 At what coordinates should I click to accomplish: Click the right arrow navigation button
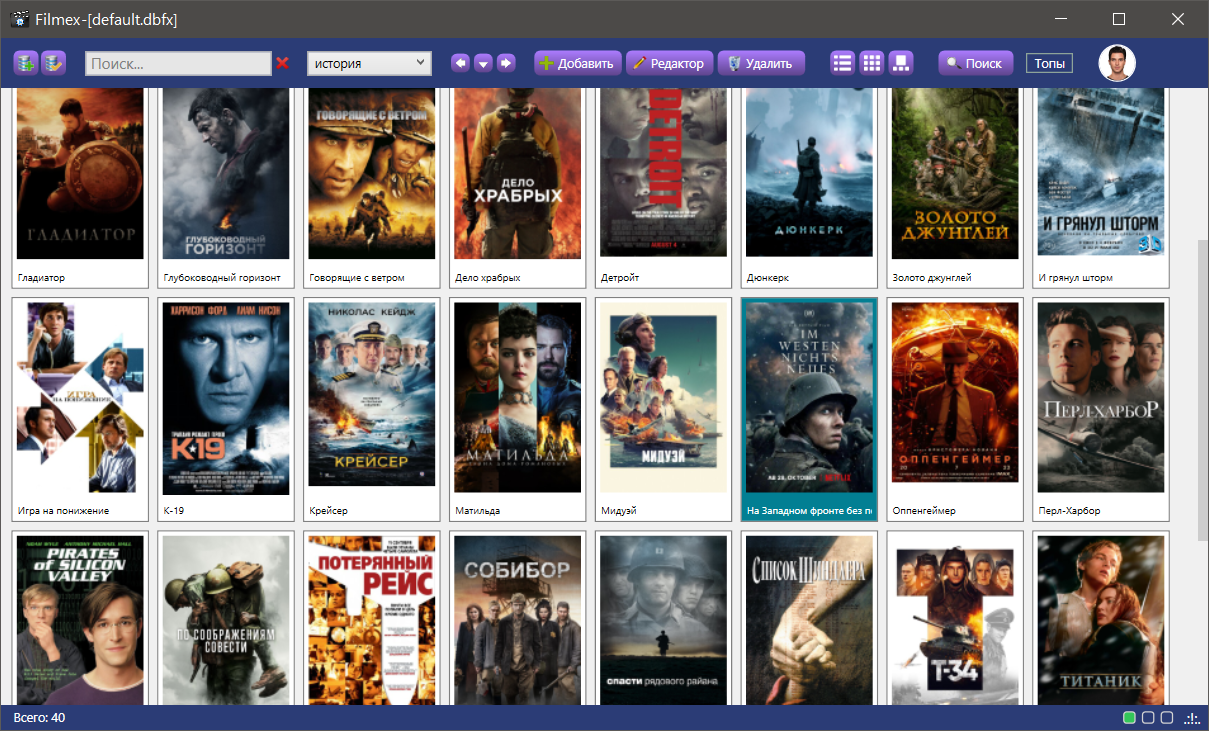[506, 63]
